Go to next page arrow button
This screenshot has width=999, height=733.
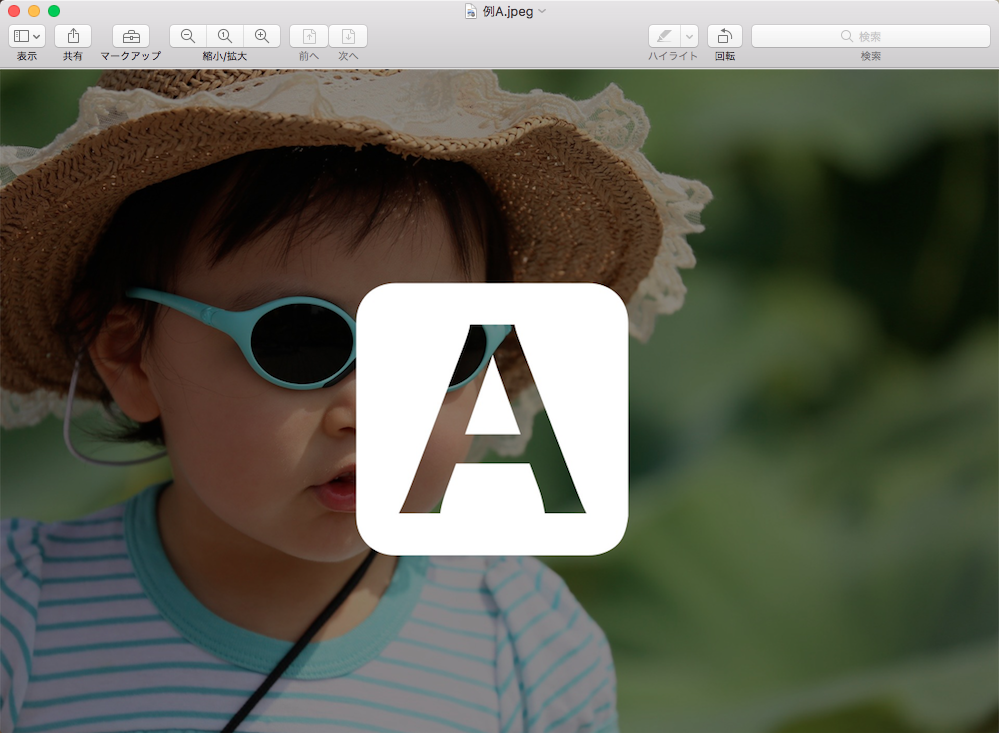coord(348,36)
